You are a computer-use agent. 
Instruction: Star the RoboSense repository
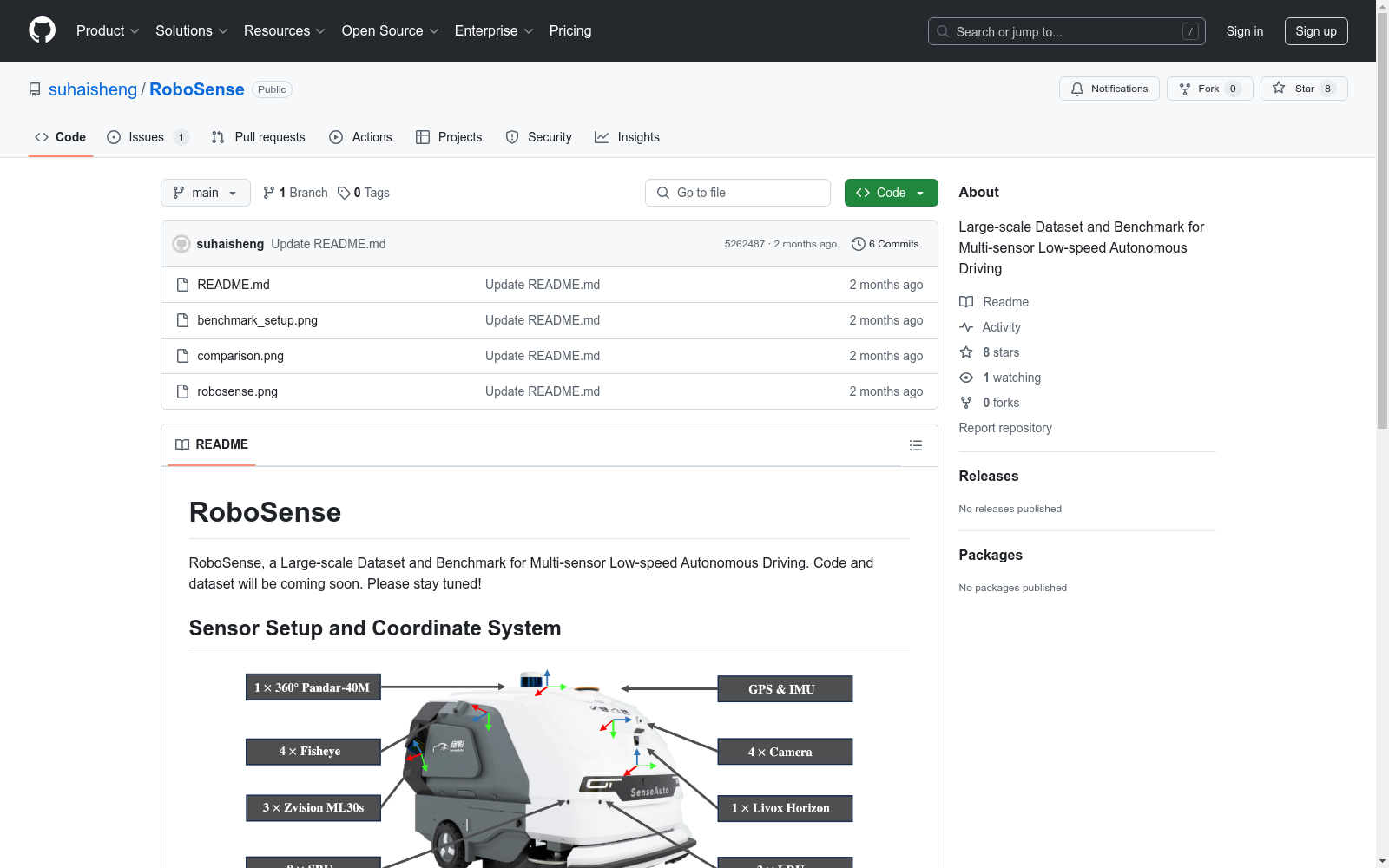pyautogui.click(x=1304, y=89)
